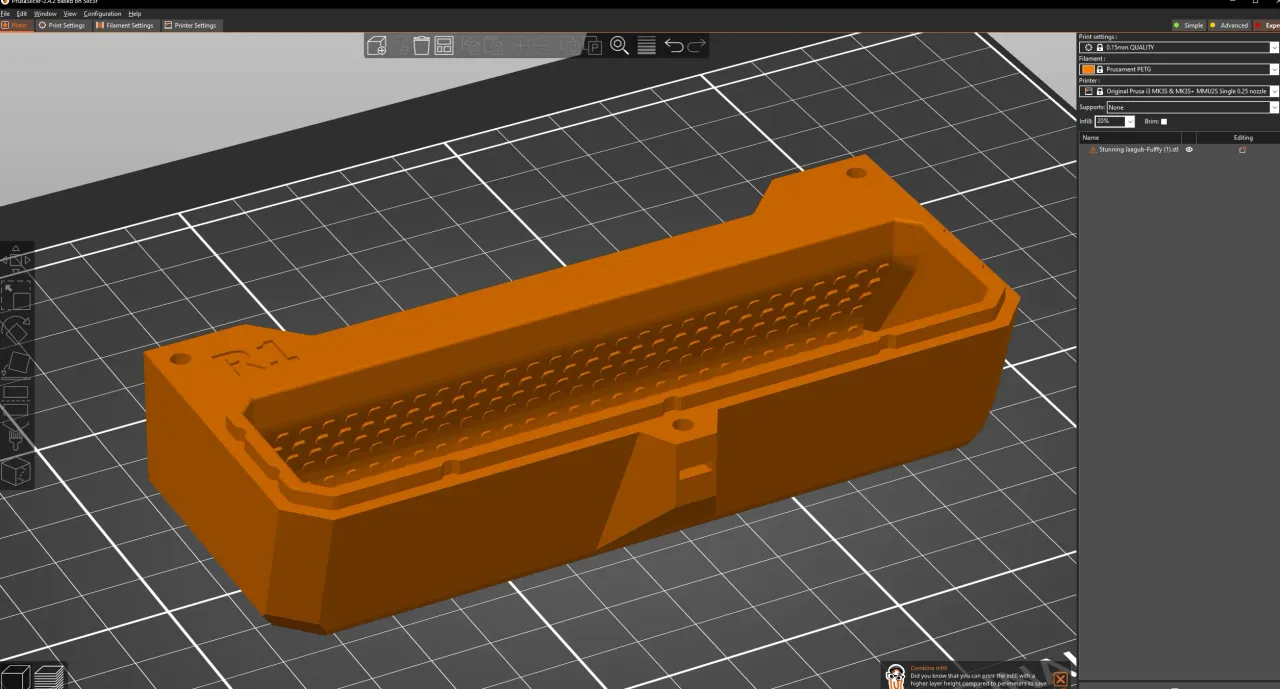Image resolution: width=1280 pixels, height=689 pixels.
Task: Select the Move tool in left toolbar
Action: [15, 260]
